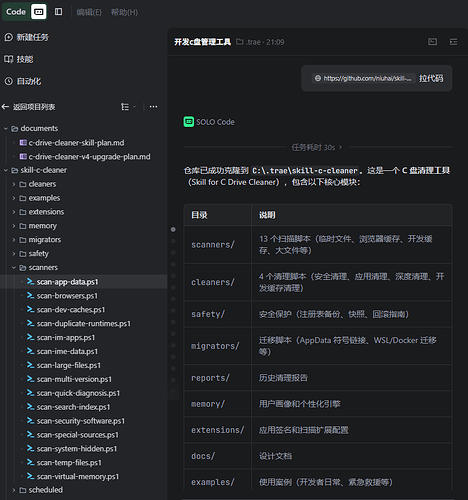
Task: Expand the cleaners folder
Action: point(14,184)
